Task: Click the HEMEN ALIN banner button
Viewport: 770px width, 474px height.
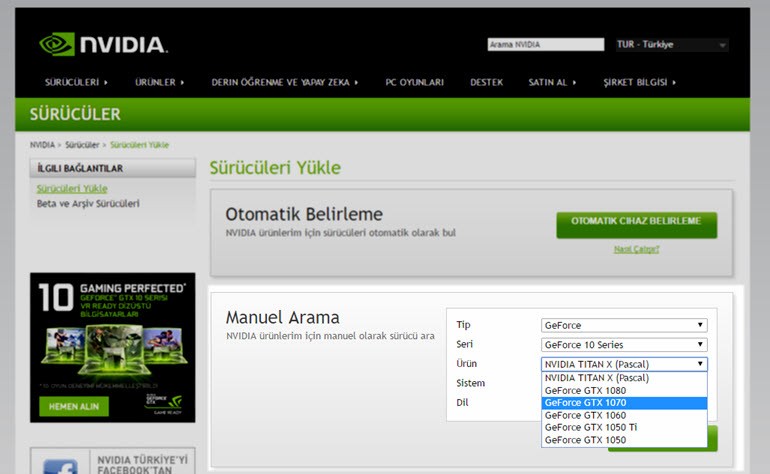Action: pyautogui.click(x=74, y=407)
